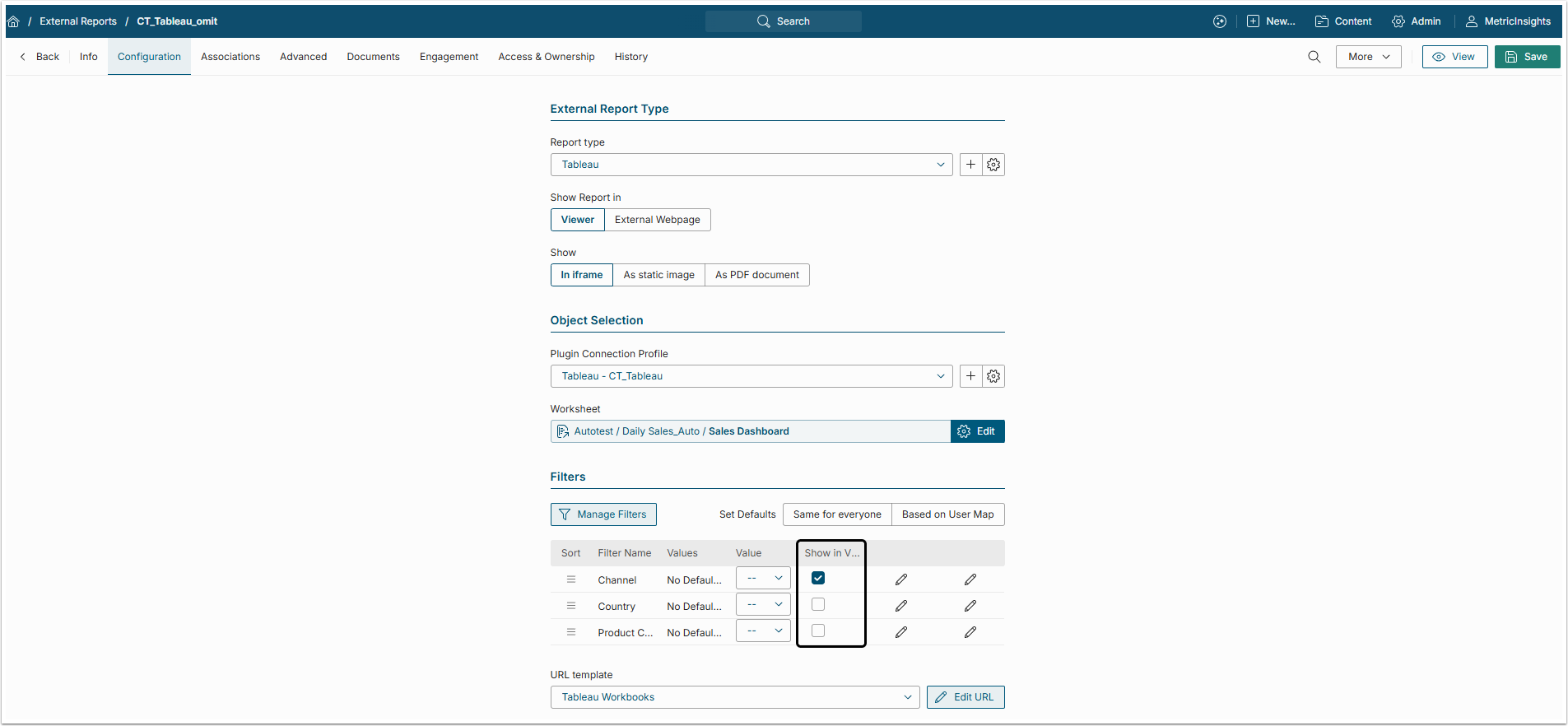Open the URL template dropdown
Viewport: 1568px width, 726px height.
pos(734,697)
